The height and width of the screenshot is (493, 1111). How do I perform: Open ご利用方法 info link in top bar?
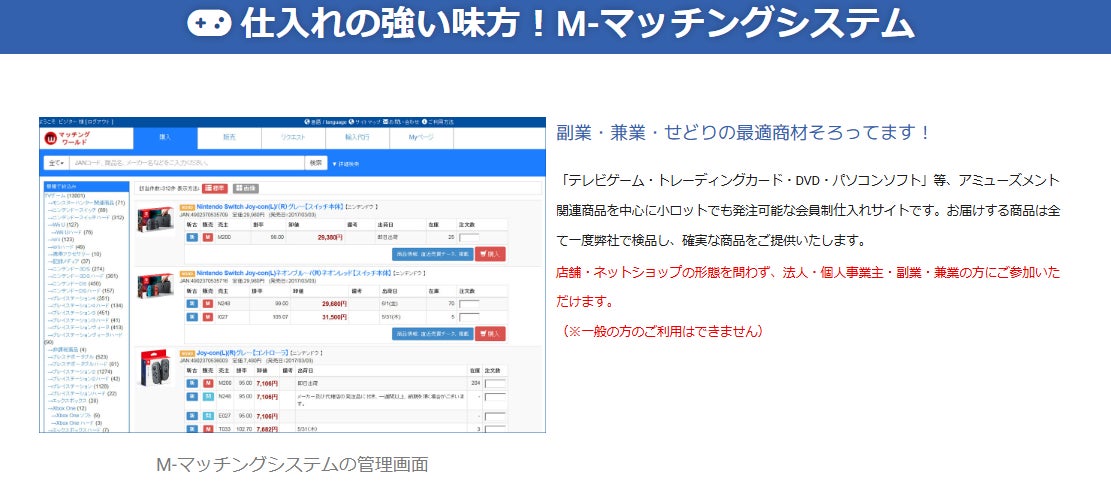pyautogui.click(x=438, y=122)
